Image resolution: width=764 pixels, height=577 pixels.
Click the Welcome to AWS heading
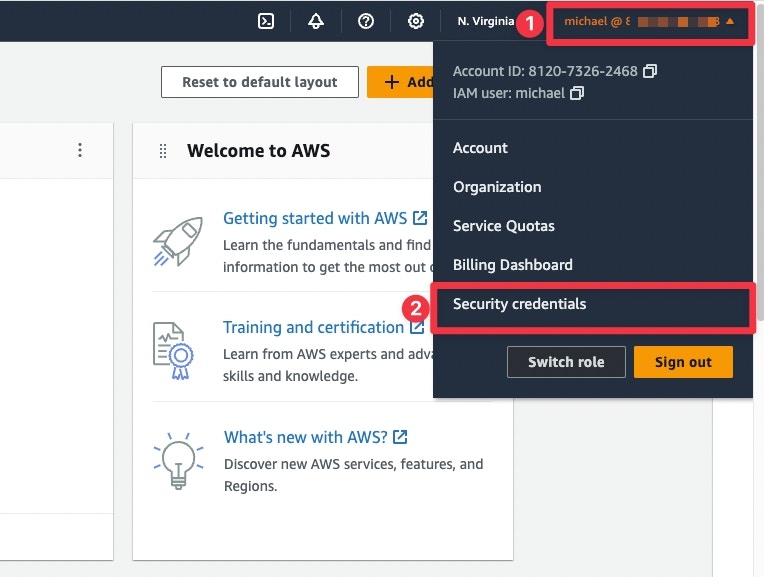259,151
